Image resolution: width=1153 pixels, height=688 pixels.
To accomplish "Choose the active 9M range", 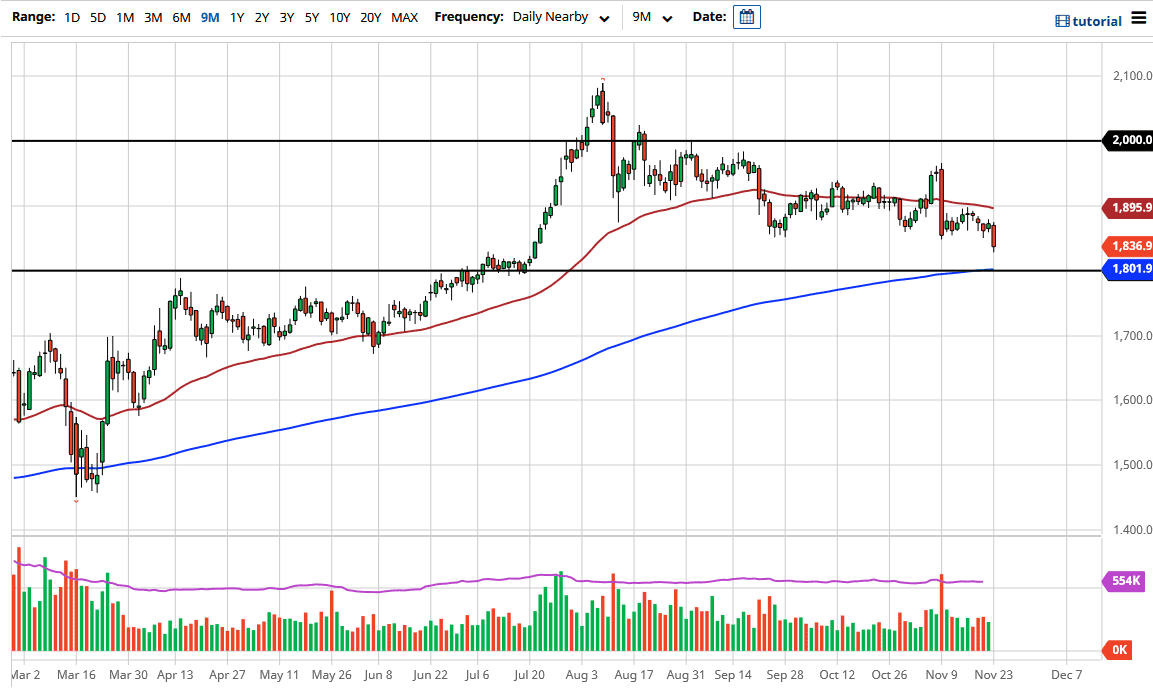I will [210, 17].
